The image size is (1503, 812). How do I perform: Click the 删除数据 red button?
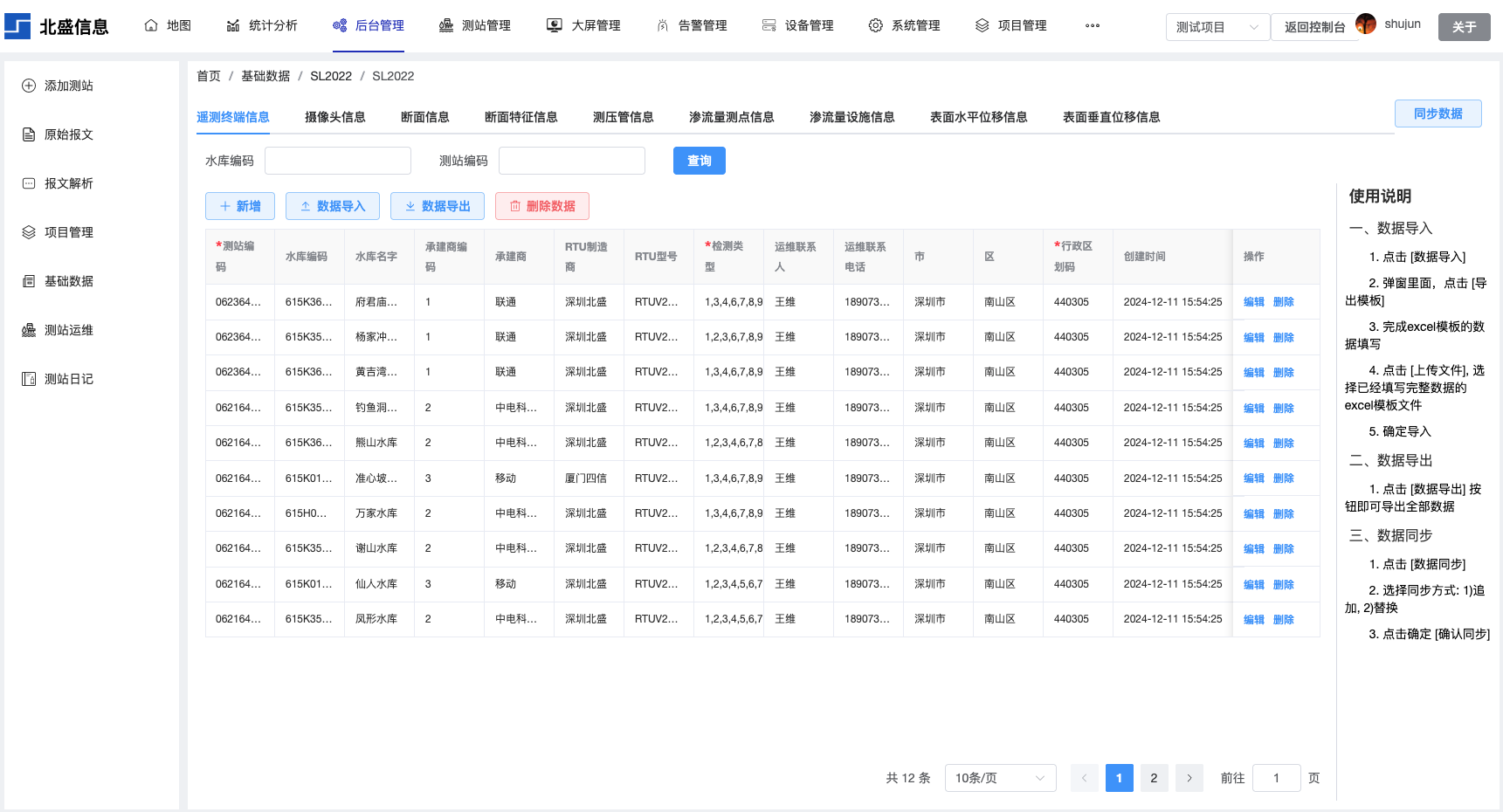click(x=541, y=206)
